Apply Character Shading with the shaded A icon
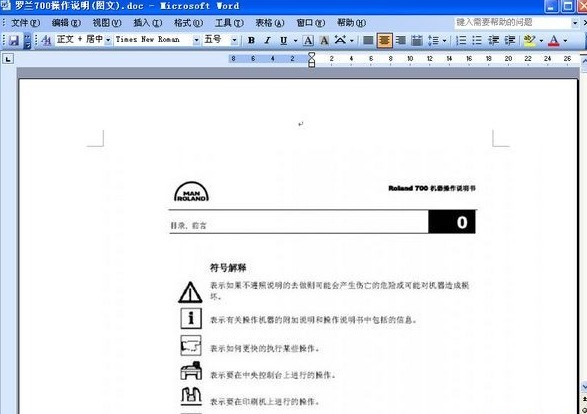Viewport: 587px width, 414px height. pyautogui.click(x=324, y=40)
